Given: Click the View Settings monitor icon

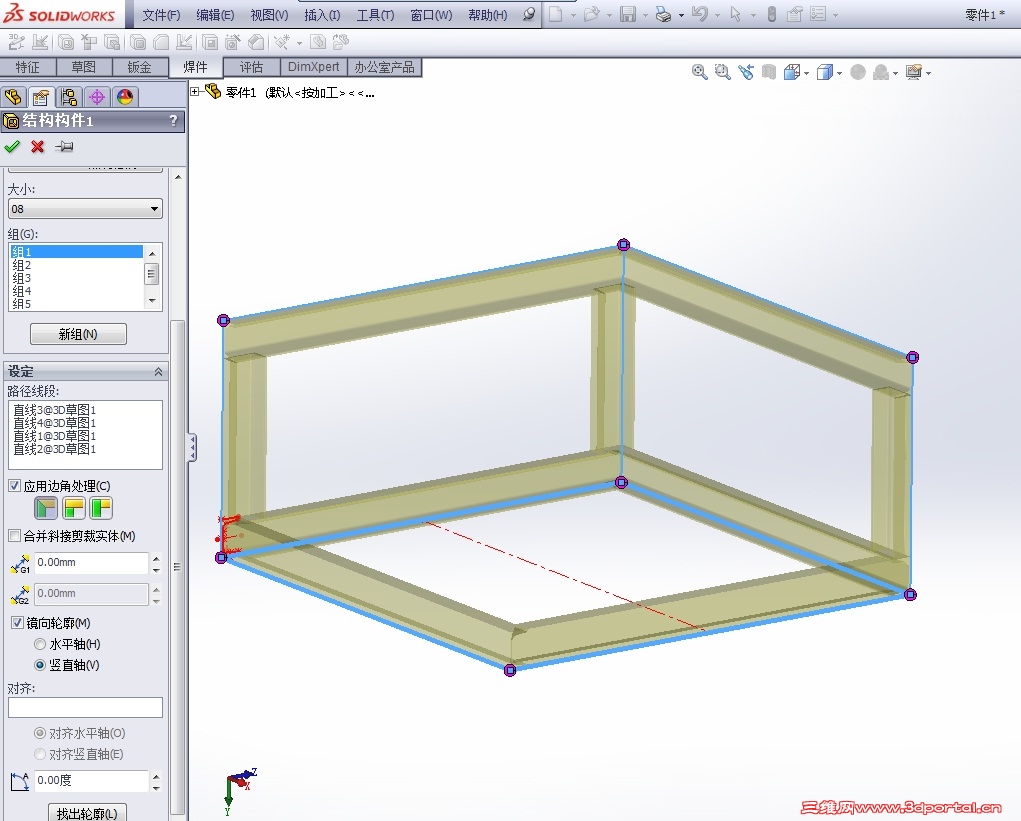Looking at the screenshot, I should [914, 72].
